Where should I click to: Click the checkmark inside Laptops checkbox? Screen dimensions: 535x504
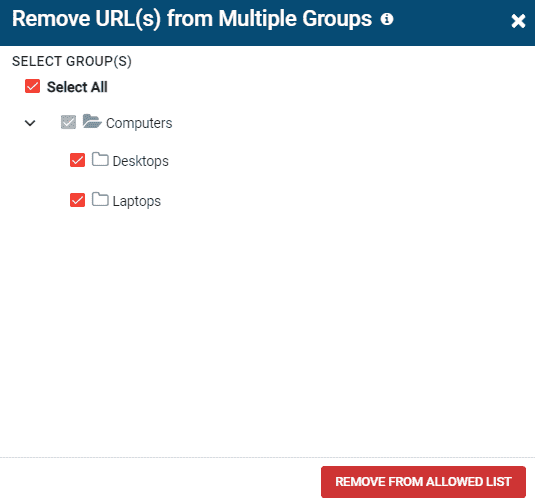click(77, 200)
